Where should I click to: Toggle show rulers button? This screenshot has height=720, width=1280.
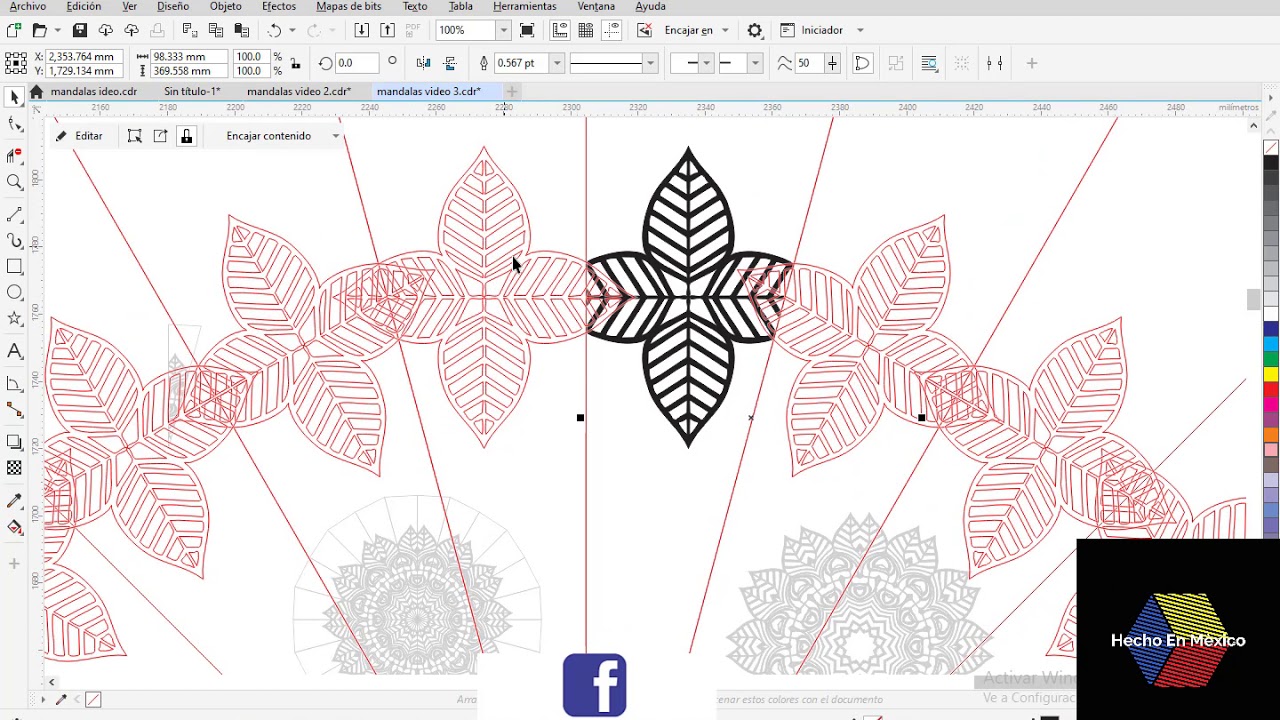point(560,30)
